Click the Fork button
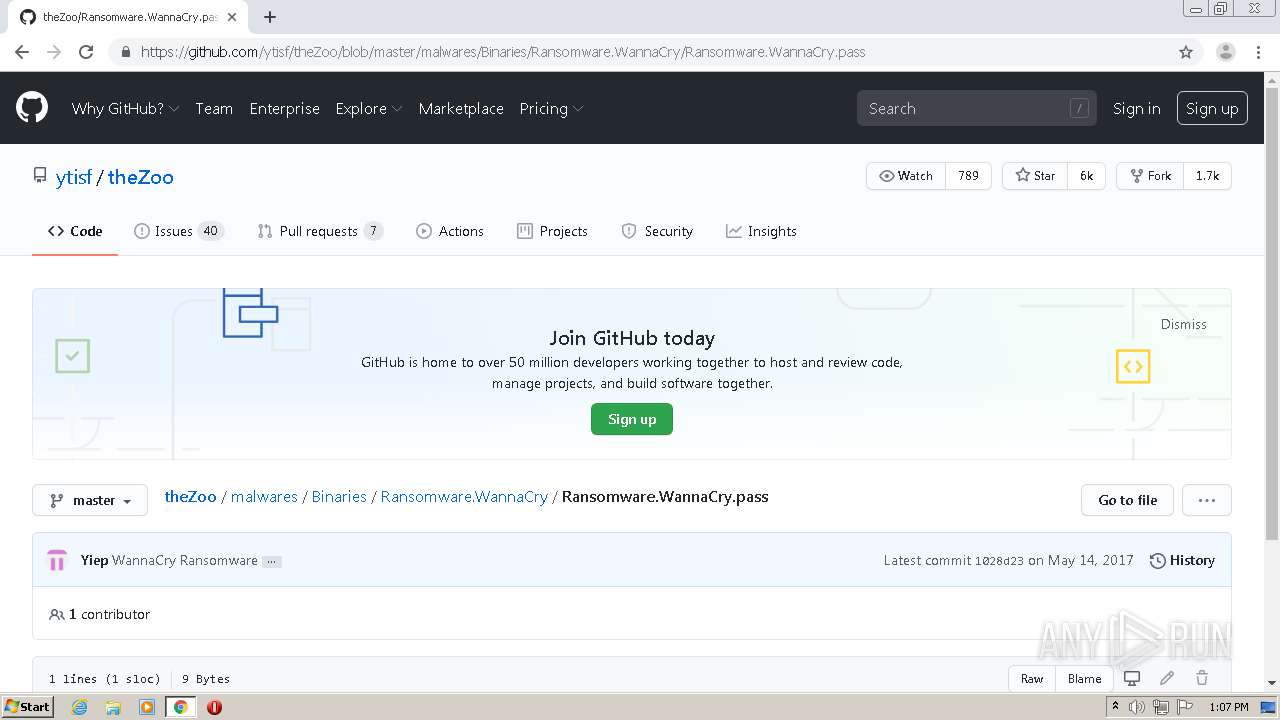This screenshot has width=1280, height=720. [x=1150, y=176]
